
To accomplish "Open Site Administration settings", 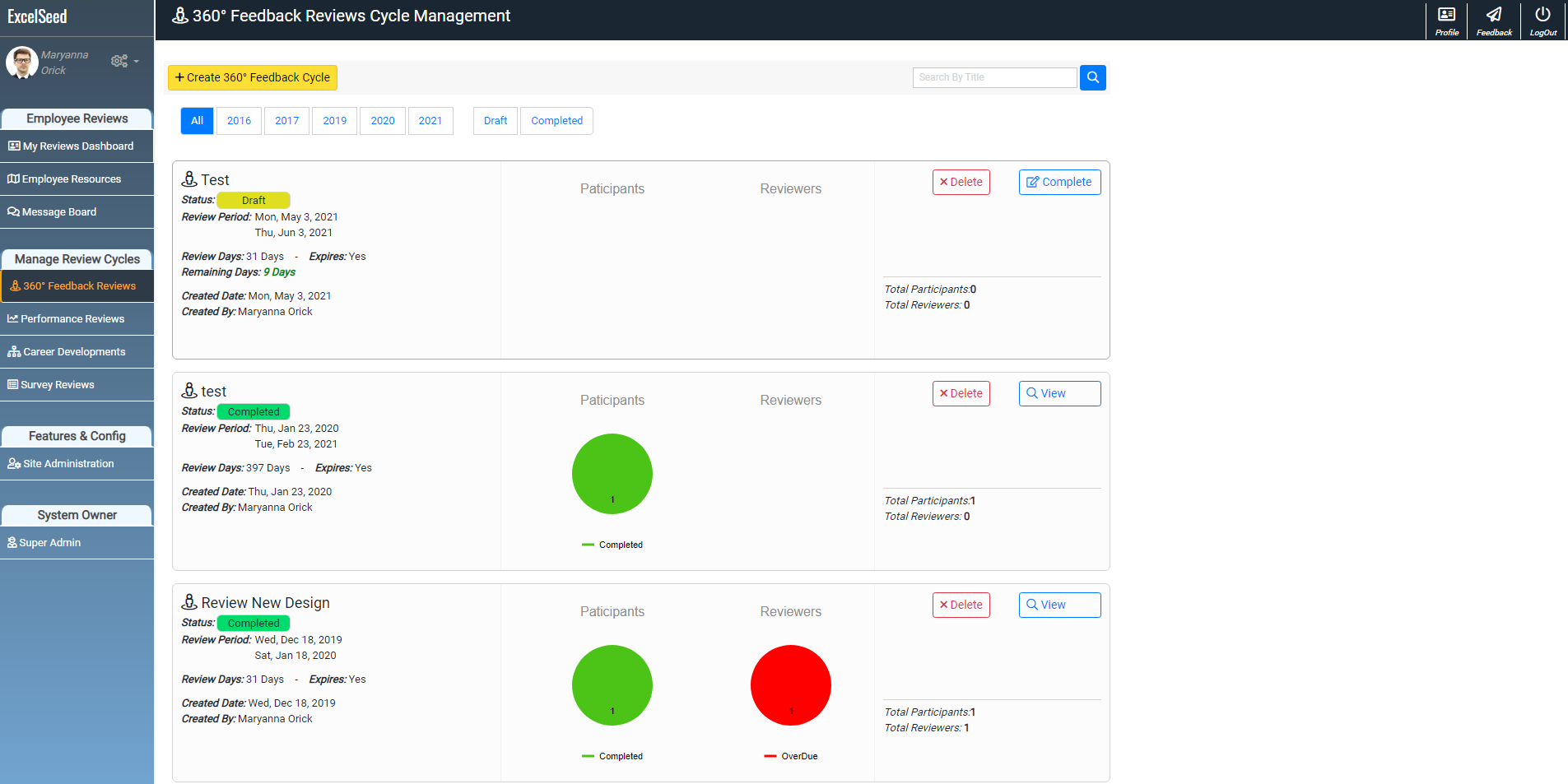I will [x=67, y=463].
